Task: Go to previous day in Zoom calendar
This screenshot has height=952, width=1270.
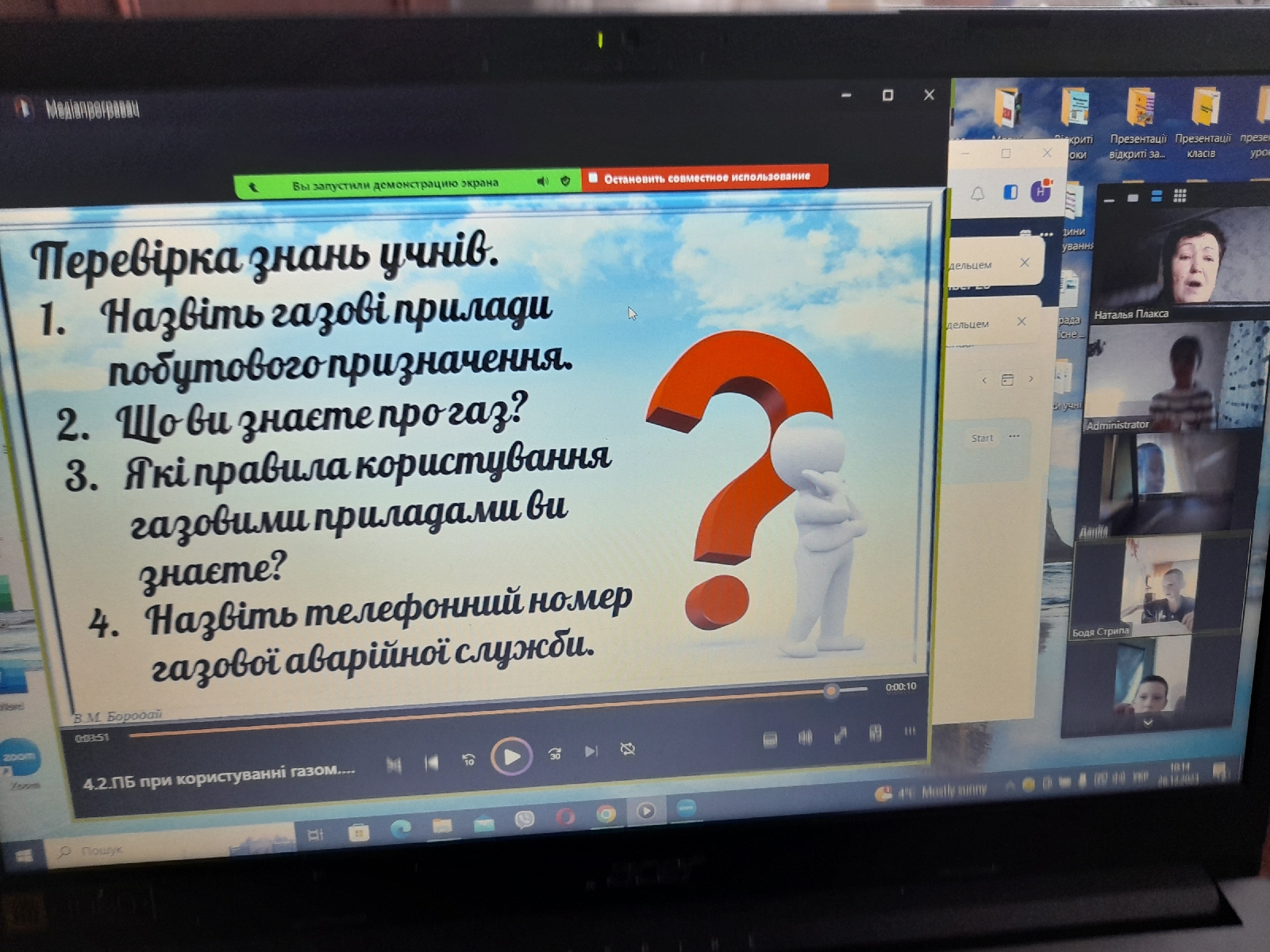Action: point(984,380)
